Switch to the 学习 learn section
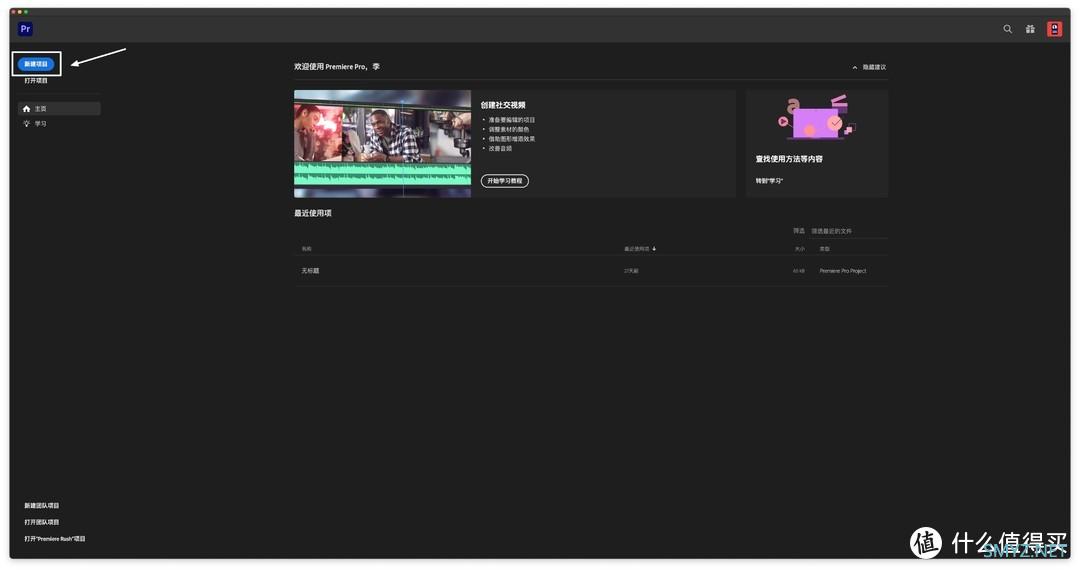The width and height of the screenshot is (1080, 570). [x=41, y=124]
